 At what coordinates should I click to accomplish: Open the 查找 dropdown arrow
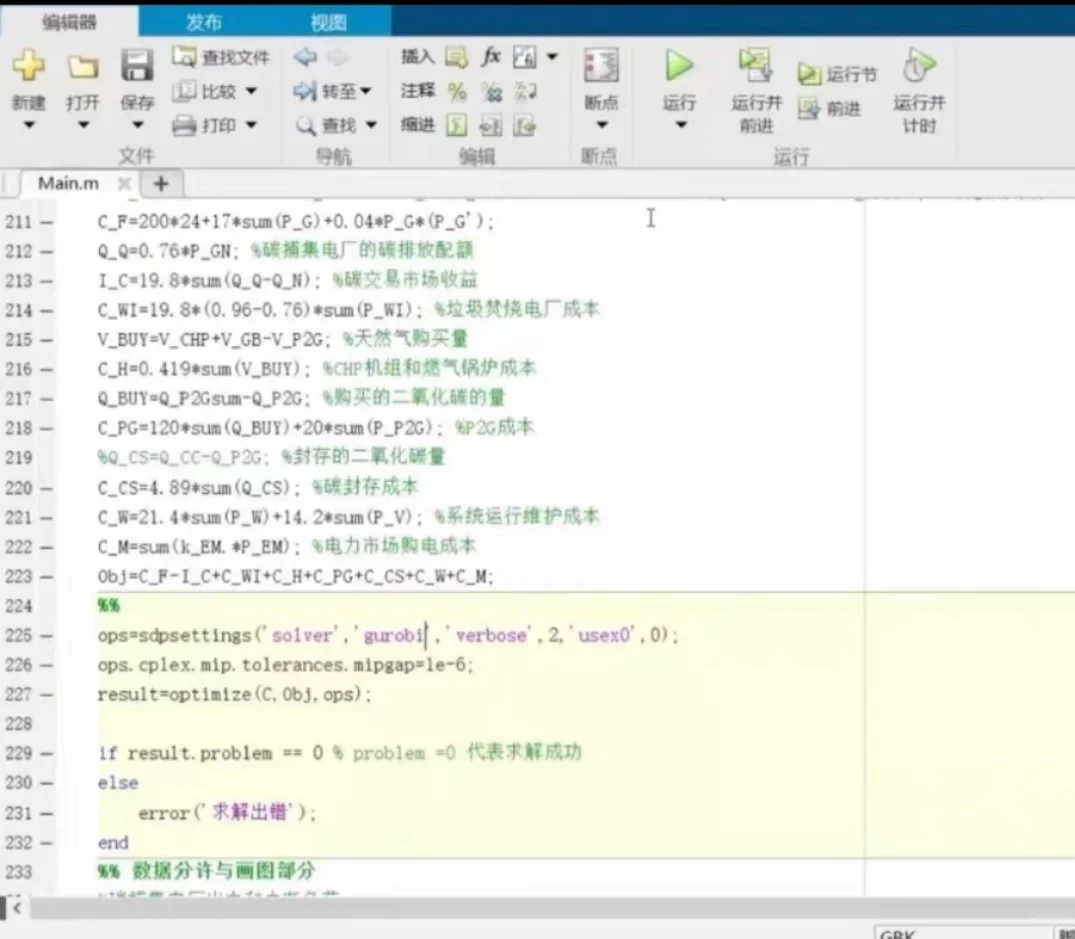(371, 125)
